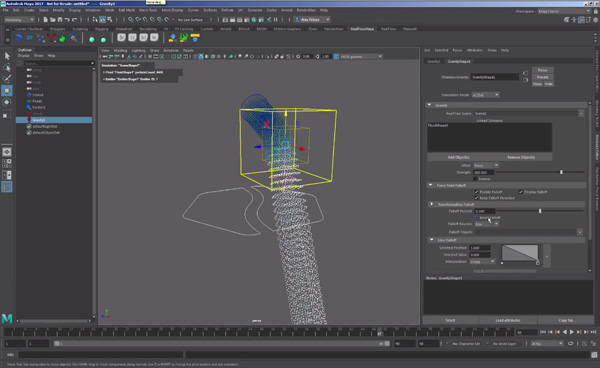
Task: Open the Mesh Tools menu
Action: tap(148, 10)
